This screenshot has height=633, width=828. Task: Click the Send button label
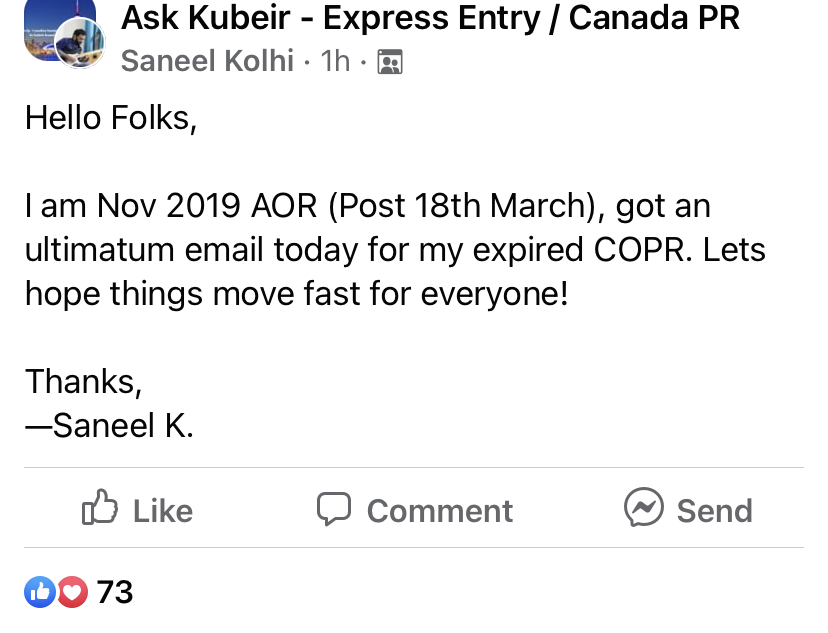(715, 511)
